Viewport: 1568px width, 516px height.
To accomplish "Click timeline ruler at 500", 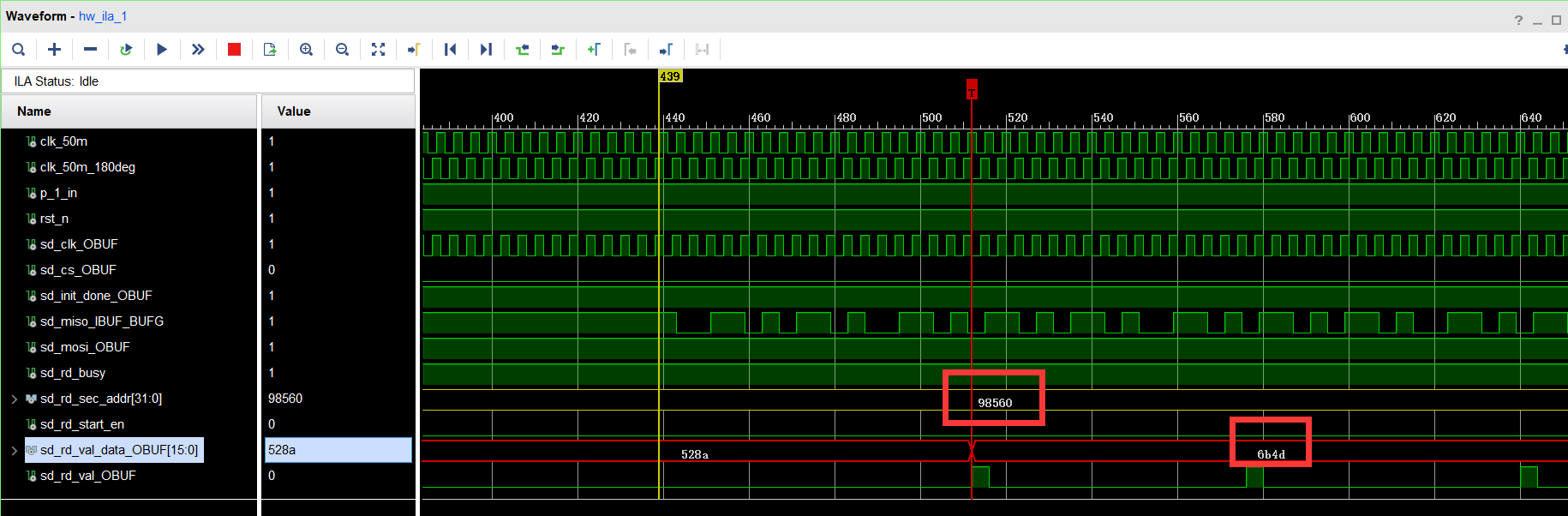I will [931, 117].
